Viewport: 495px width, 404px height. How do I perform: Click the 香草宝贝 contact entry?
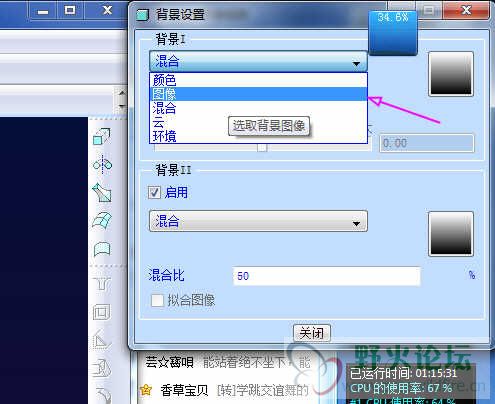(184, 390)
